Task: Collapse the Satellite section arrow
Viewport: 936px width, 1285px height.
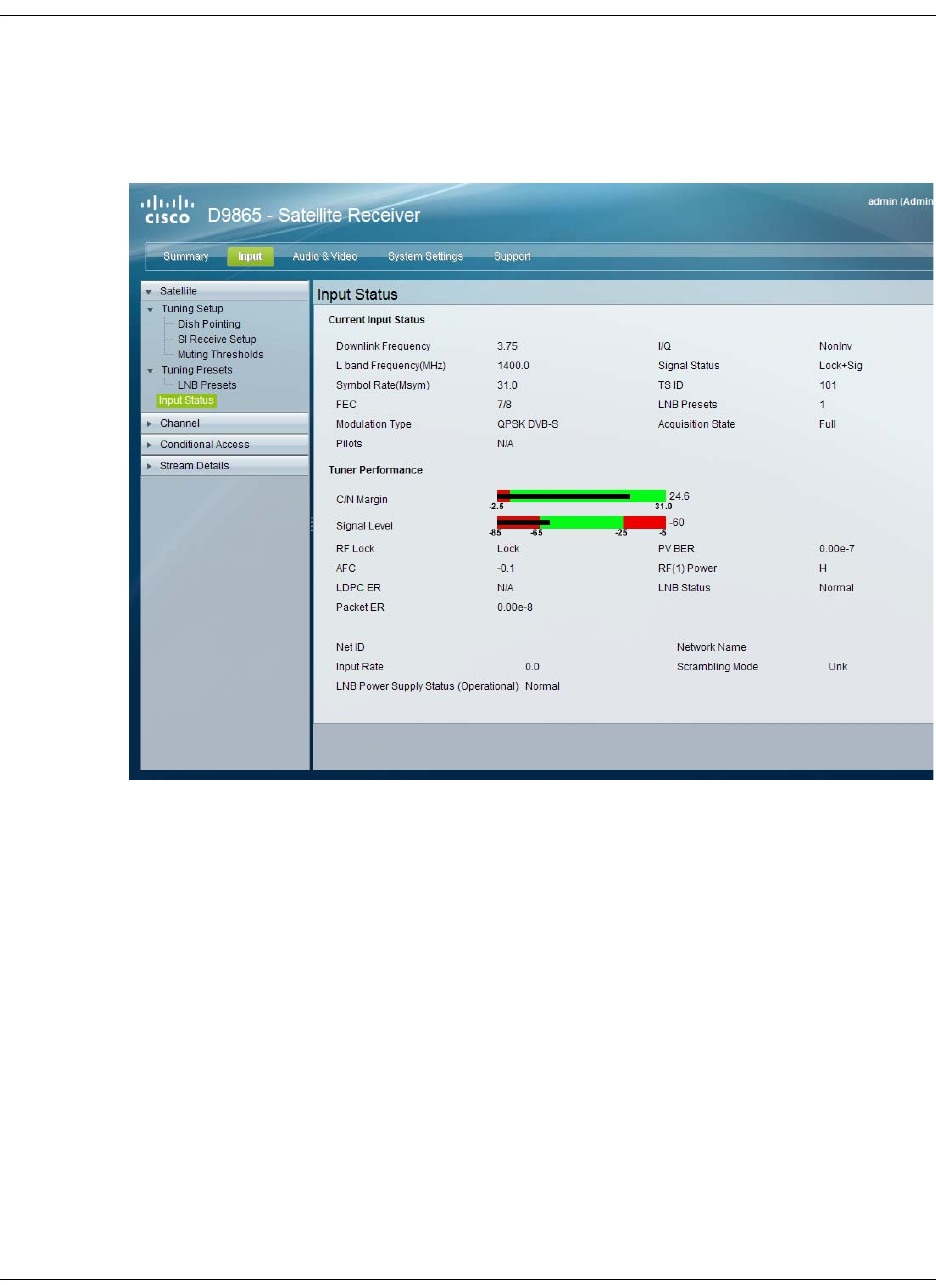Action: coord(150,291)
